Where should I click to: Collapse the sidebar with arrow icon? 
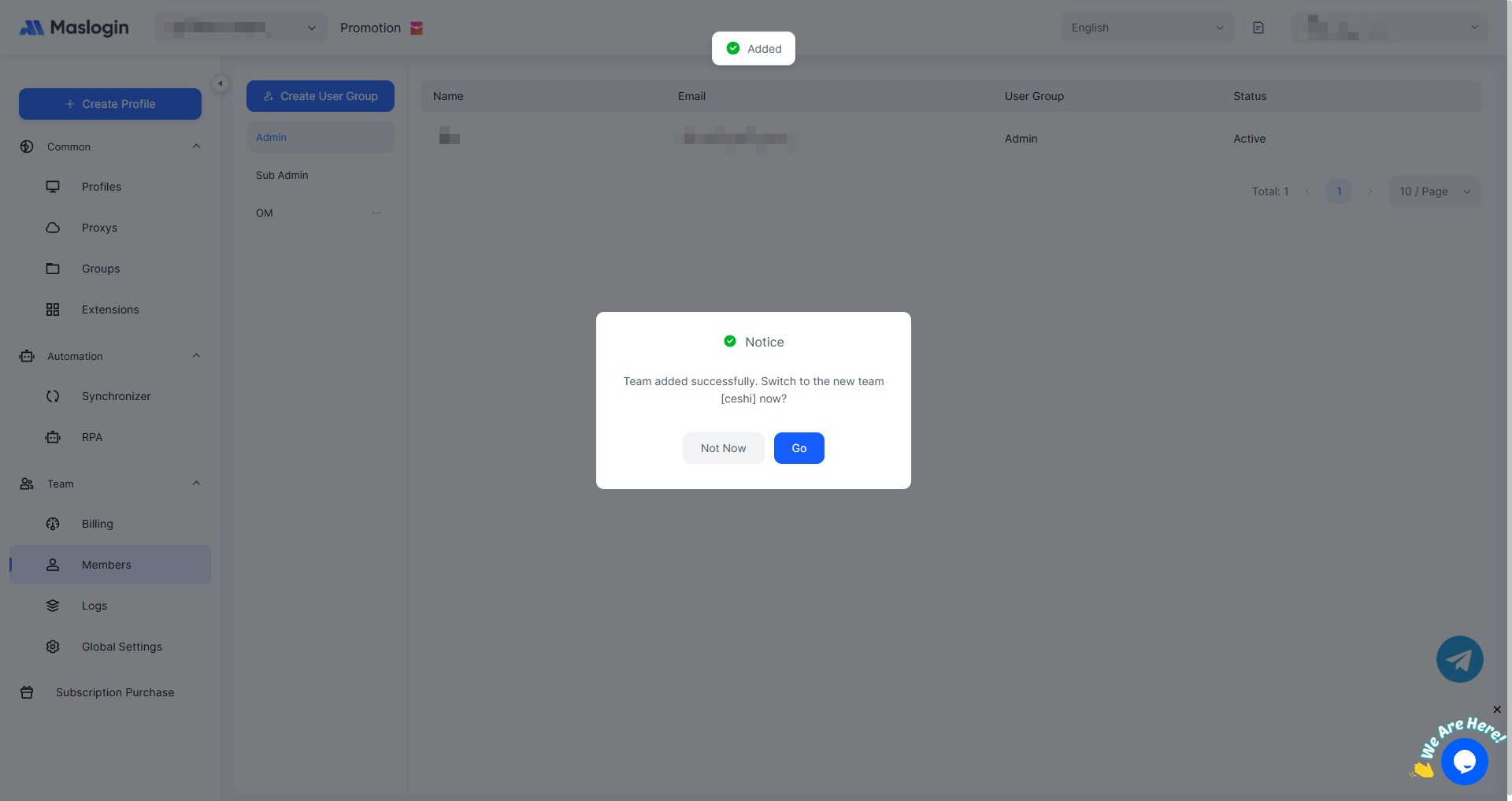(x=220, y=83)
